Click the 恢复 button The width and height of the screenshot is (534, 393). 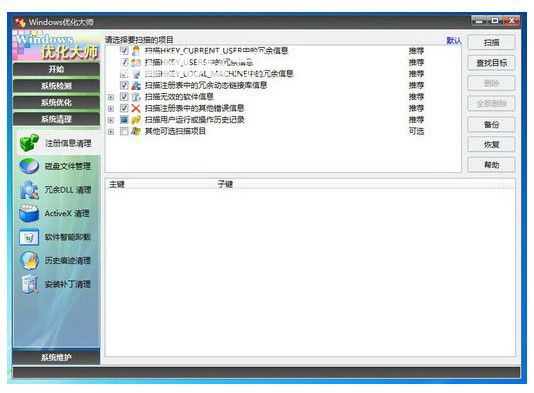pyautogui.click(x=491, y=145)
